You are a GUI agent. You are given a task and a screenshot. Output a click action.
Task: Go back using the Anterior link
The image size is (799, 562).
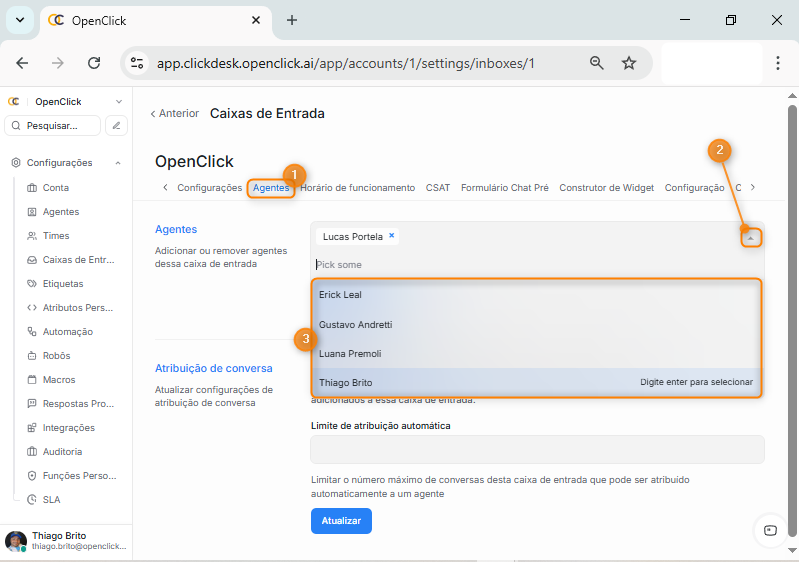click(175, 114)
